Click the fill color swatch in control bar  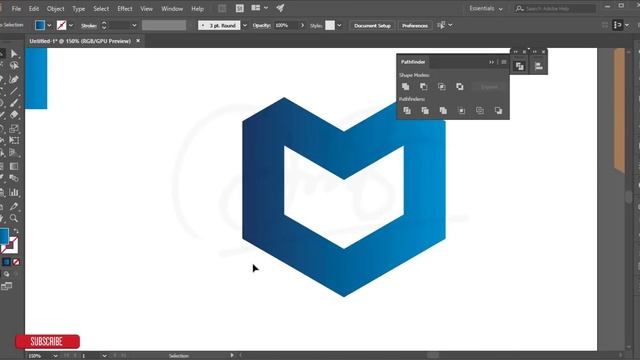tap(40, 25)
